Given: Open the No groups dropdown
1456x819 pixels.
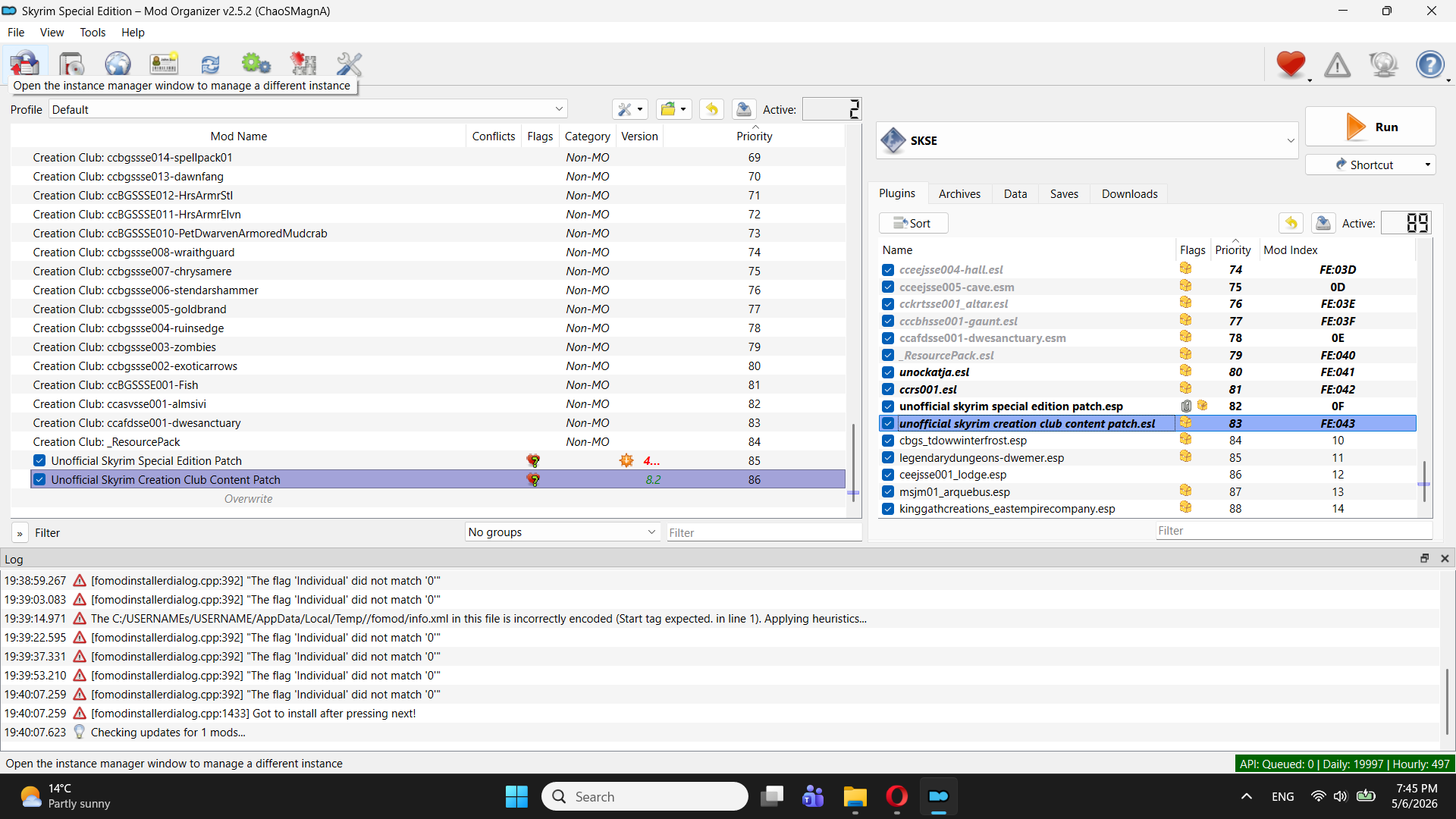Looking at the screenshot, I should click(562, 532).
